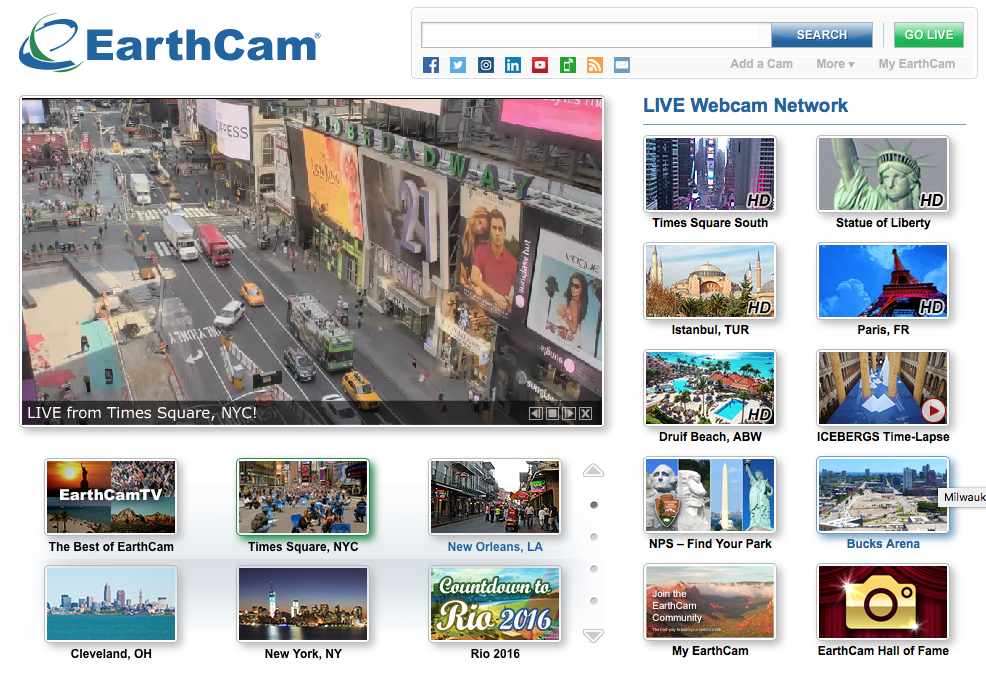Click the Istanbul, TUR caption

click(710, 329)
